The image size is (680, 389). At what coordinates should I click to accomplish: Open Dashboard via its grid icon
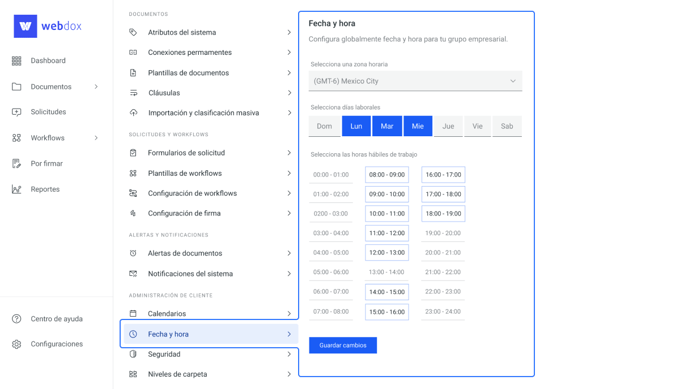[x=16, y=61]
